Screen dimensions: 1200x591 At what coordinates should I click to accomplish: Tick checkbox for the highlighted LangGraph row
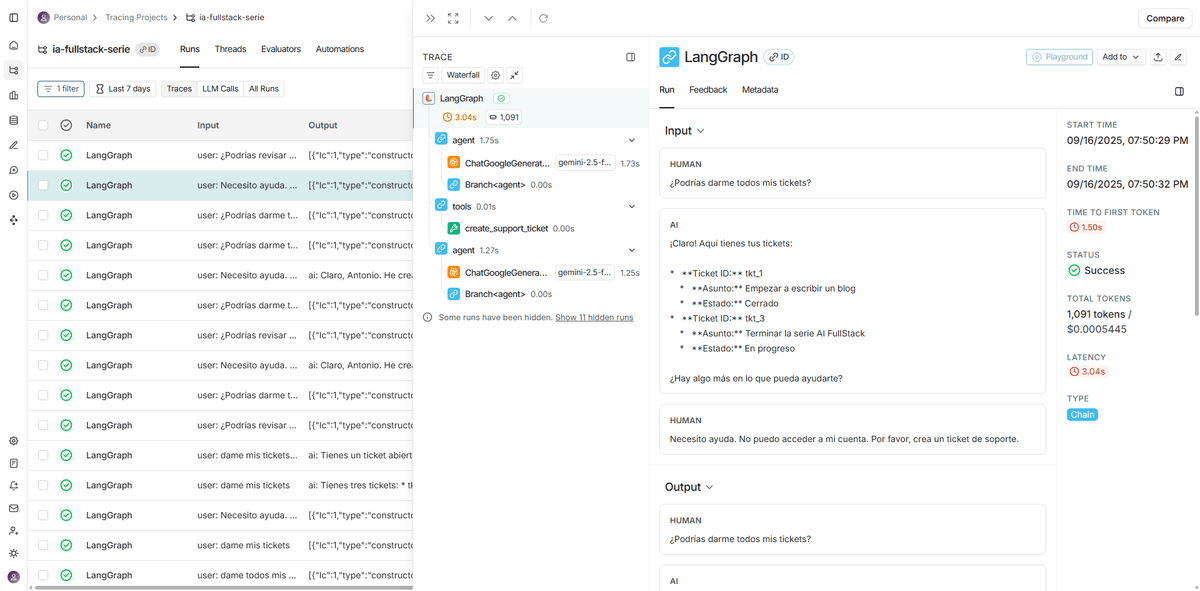point(43,185)
